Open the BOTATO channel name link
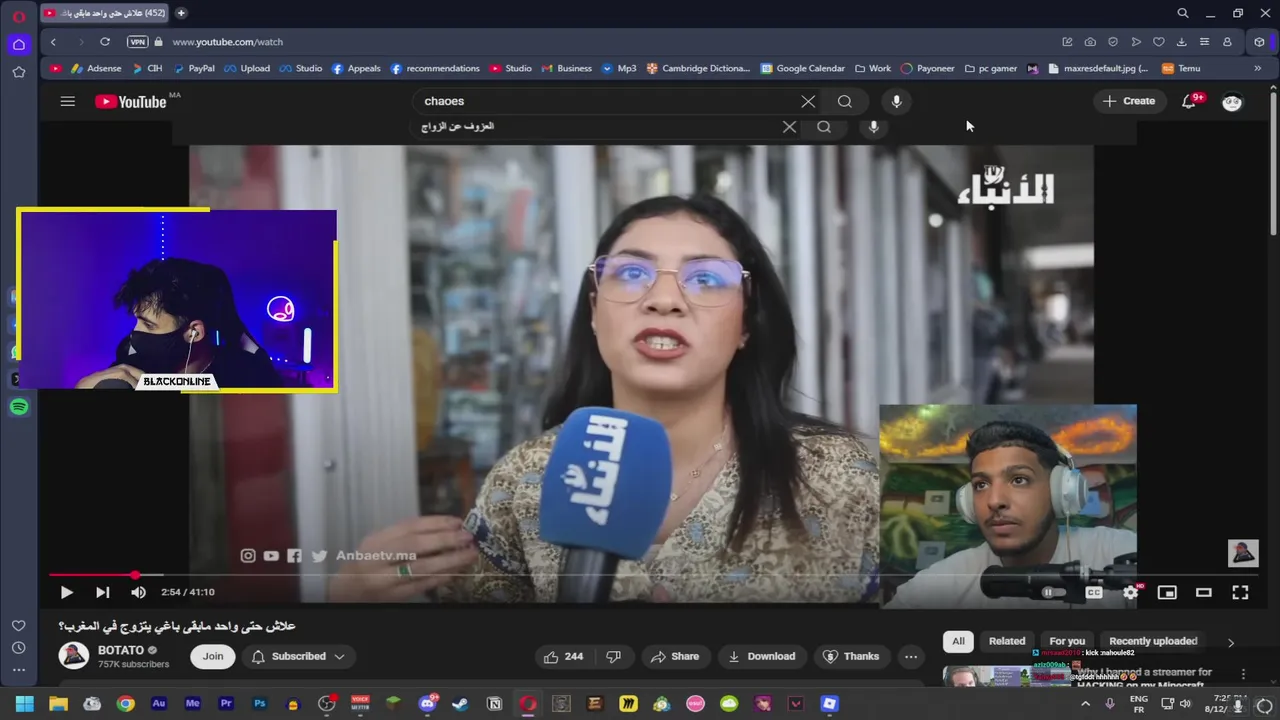The image size is (1280, 720). click(x=121, y=650)
